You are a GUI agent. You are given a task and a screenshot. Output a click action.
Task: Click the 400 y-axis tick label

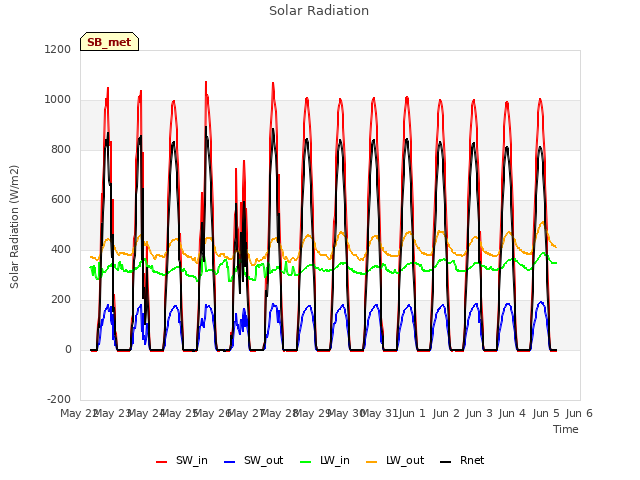[61, 249]
